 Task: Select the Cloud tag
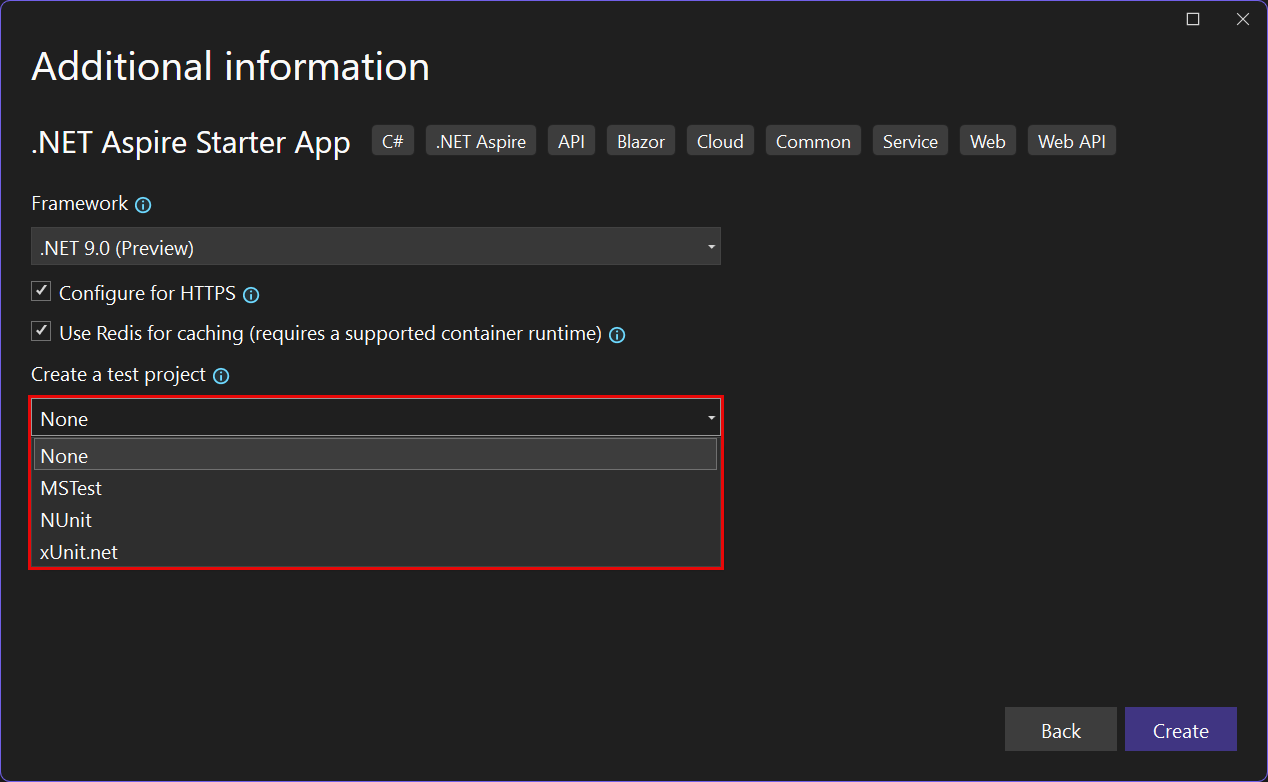pyautogui.click(x=720, y=140)
